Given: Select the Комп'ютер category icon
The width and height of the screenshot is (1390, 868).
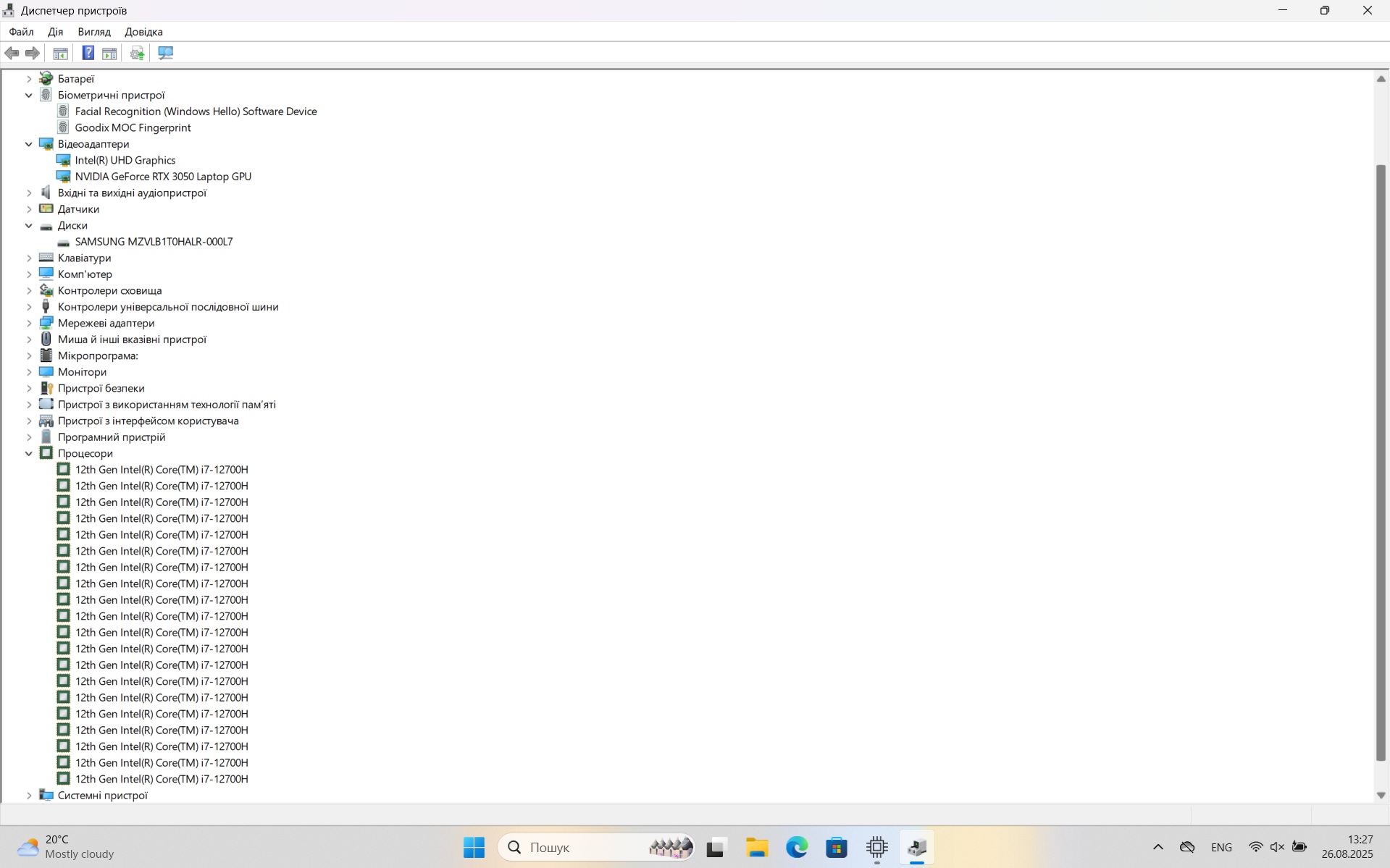Looking at the screenshot, I should 46,274.
